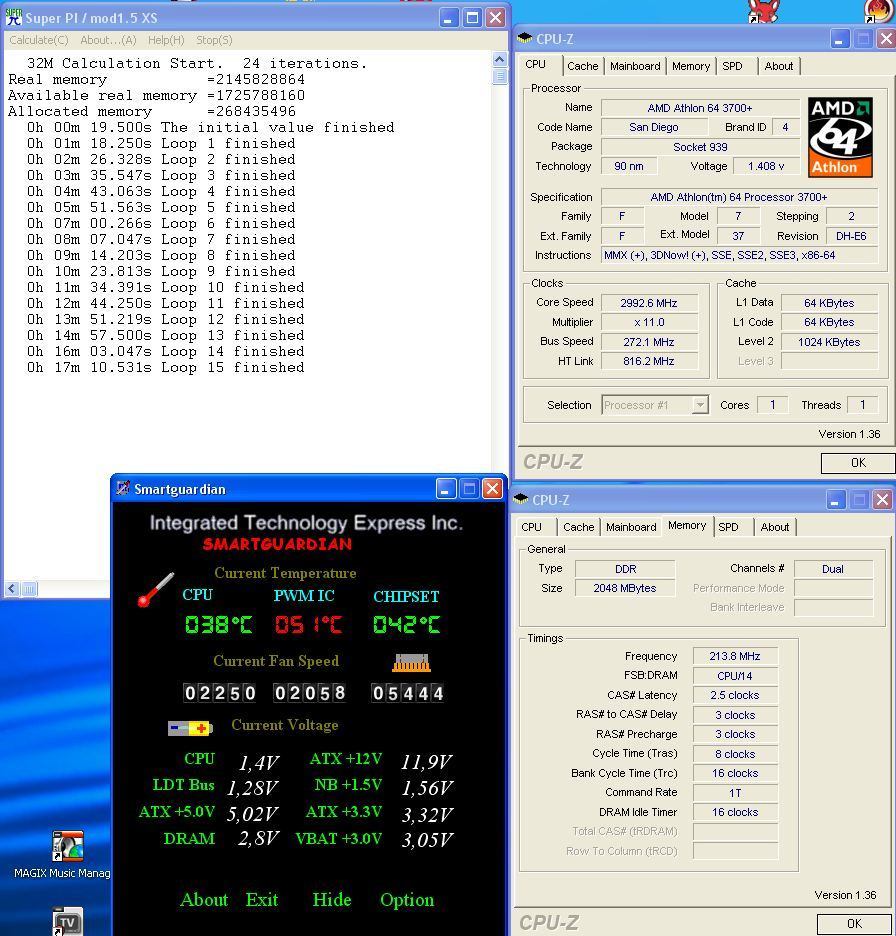The width and height of the screenshot is (896, 936).
Task: Click the Code Name field San Diego
Action: tap(654, 127)
